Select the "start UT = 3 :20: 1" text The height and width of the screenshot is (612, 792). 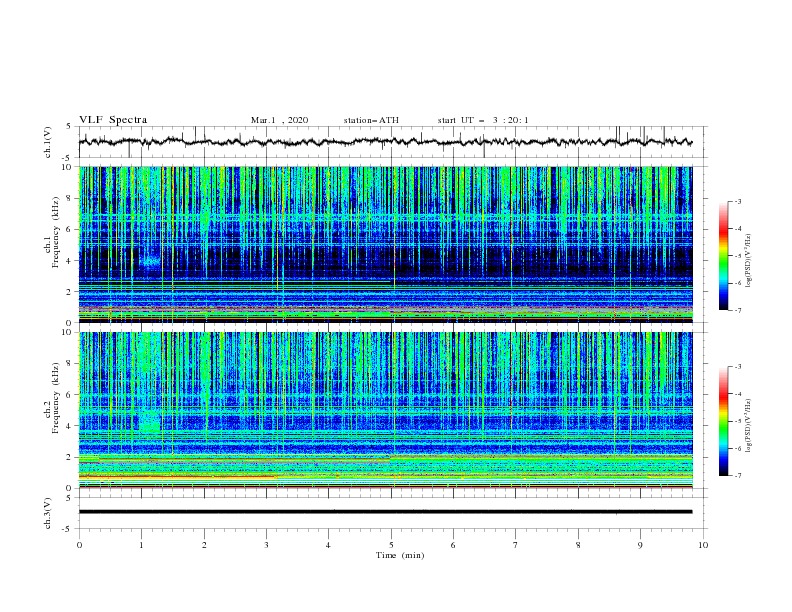click(483, 120)
